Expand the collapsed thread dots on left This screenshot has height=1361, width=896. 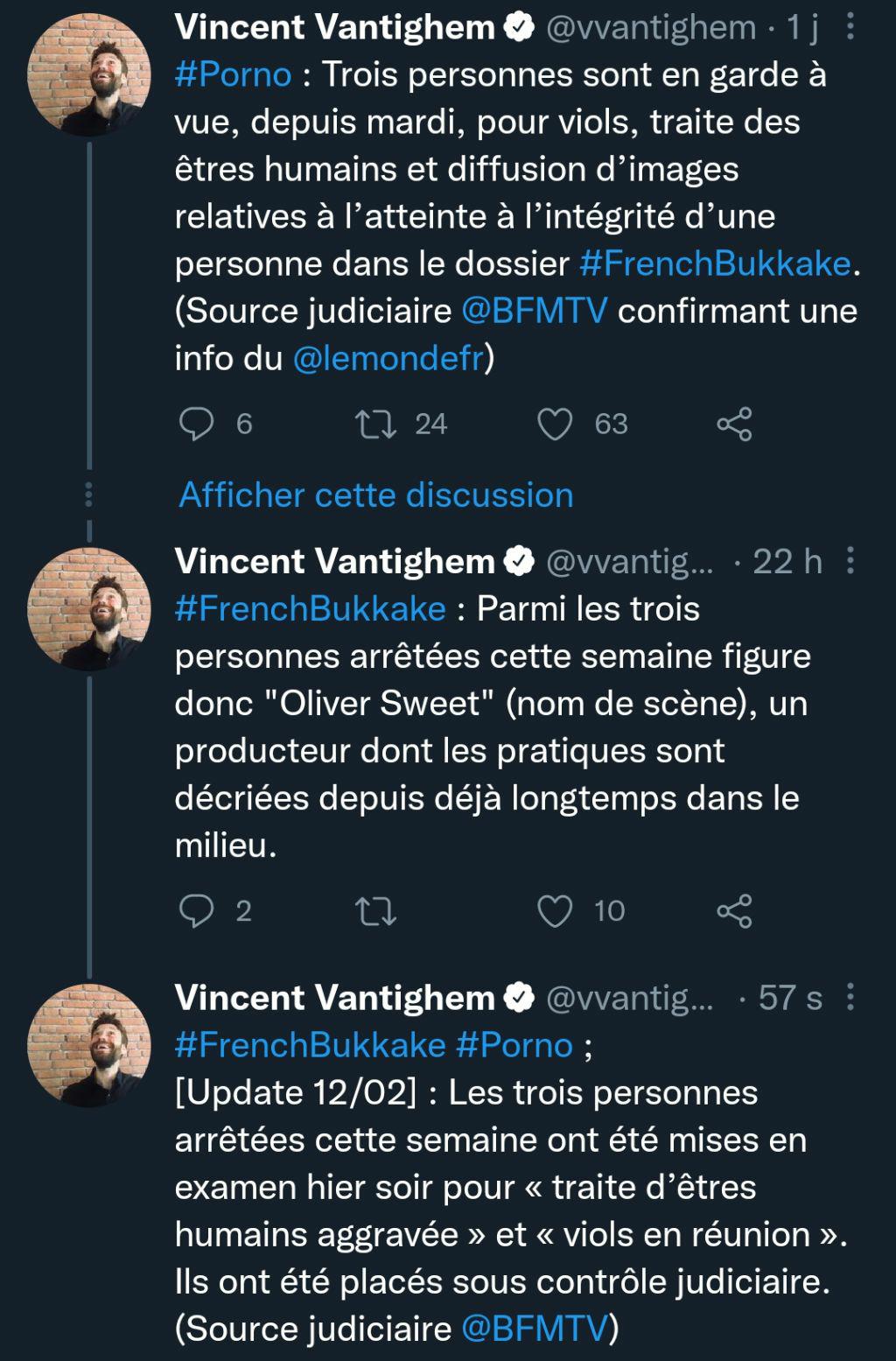pos(88,495)
